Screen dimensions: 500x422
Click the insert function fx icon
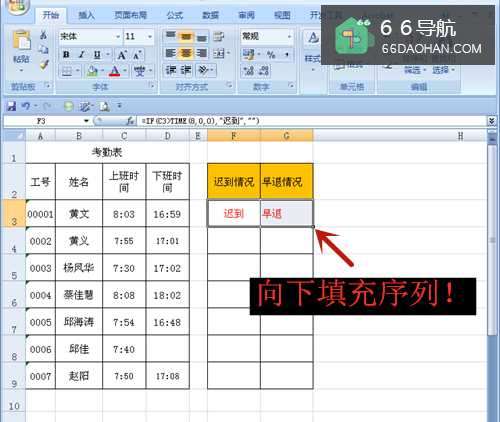click(x=130, y=121)
